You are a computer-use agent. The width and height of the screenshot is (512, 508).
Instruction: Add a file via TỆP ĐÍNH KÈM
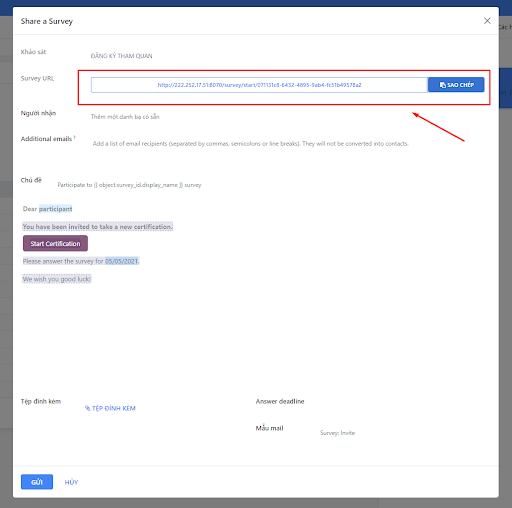point(110,408)
